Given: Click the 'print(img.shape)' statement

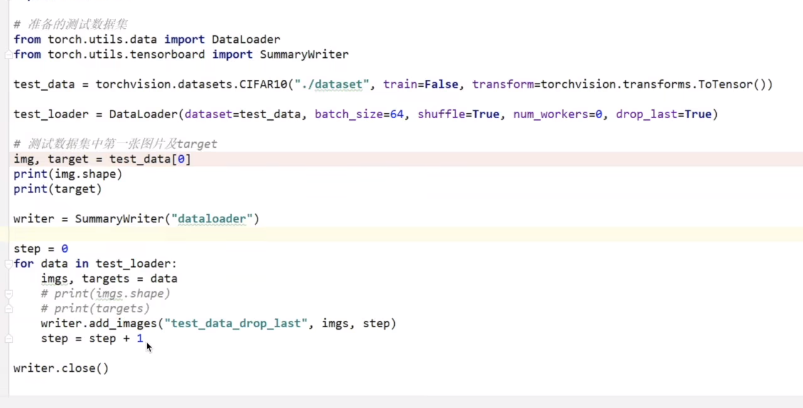Looking at the screenshot, I should coord(68,174).
